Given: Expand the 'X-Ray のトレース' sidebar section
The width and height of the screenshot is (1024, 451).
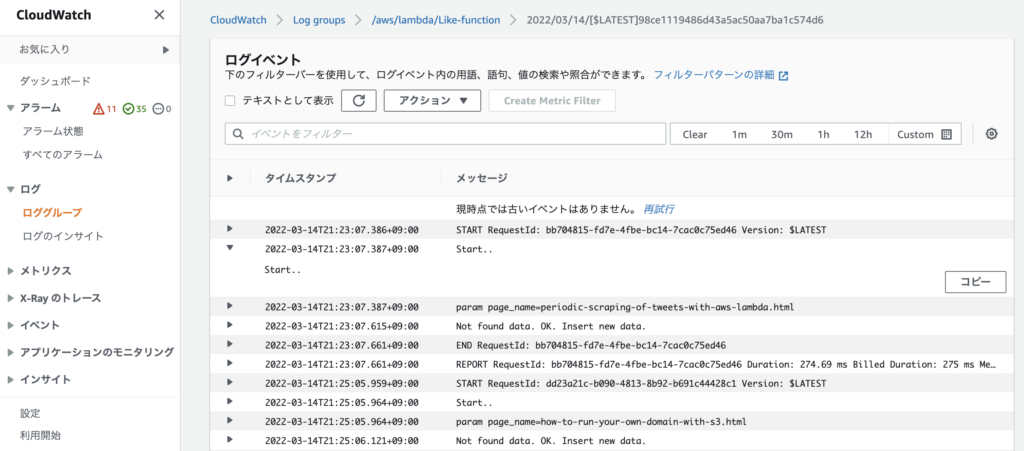Looking at the screenshot, I should point(10,298).
